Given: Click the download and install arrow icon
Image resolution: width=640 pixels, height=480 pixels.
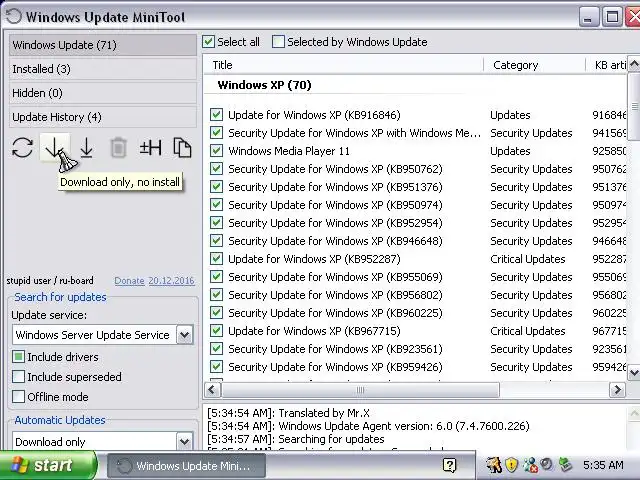Looking at the screenshot, I should coord(86,148).
